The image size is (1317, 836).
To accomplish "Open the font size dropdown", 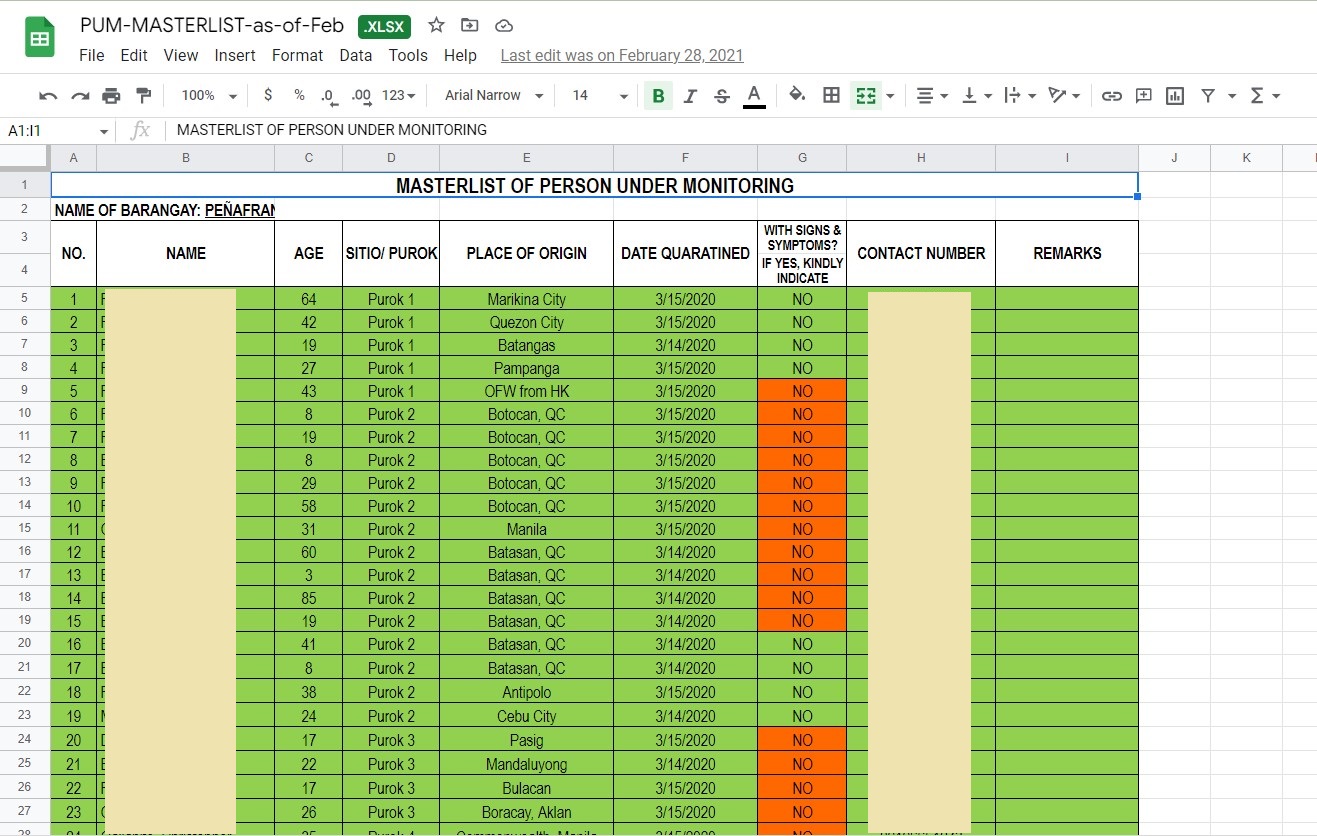I will point(600,96).
